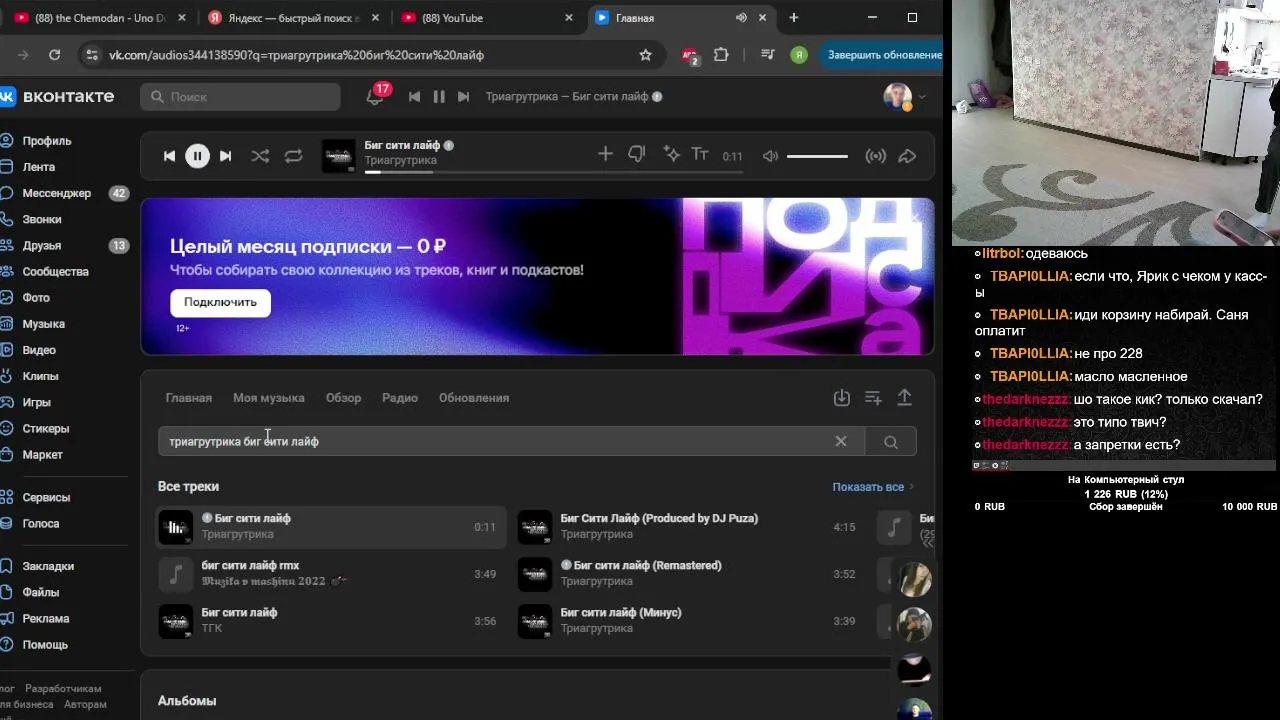
Task: Click the add playlist icon
Action: tap(873, 398)
